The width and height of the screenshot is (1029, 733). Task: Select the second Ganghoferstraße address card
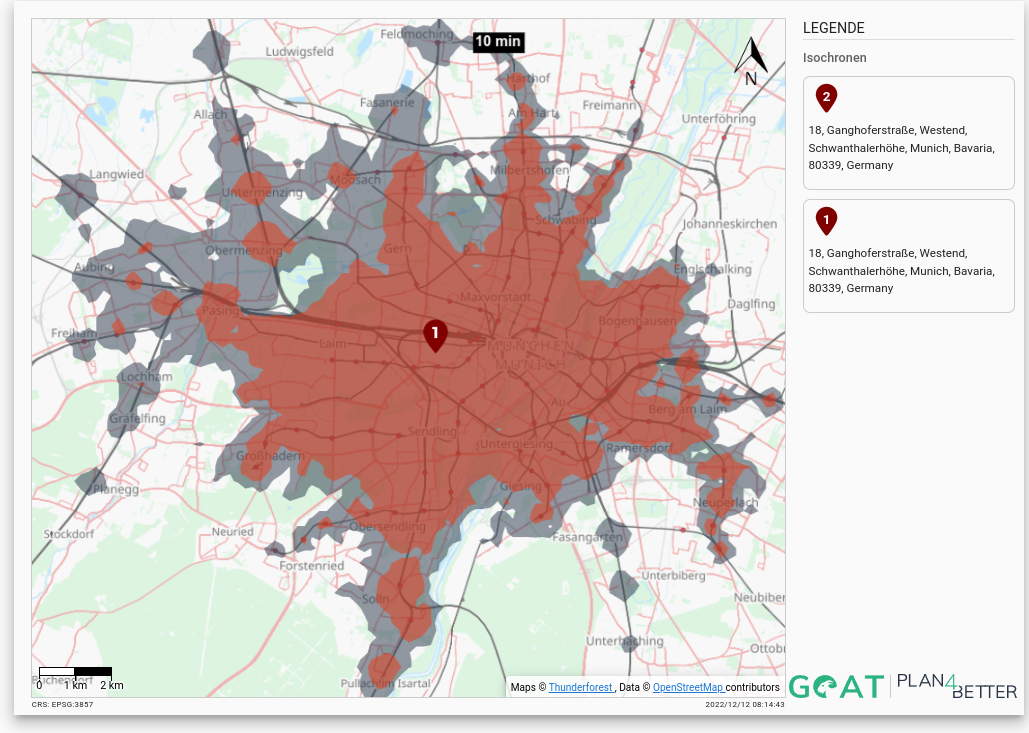pyautogui.click(x=908, y=256)
